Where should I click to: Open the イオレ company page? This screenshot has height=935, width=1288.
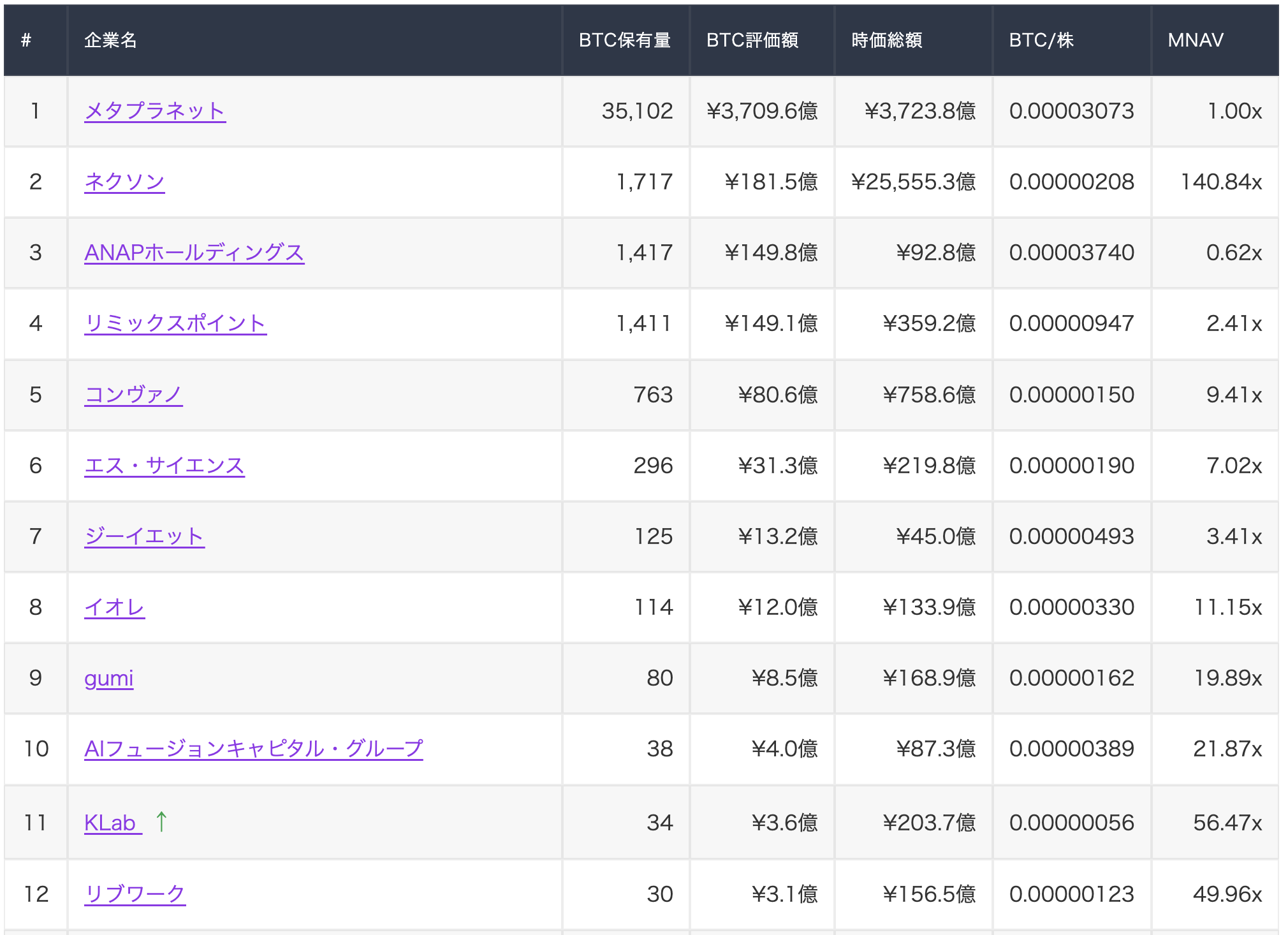pyautogui.click(x=113, y=607)
